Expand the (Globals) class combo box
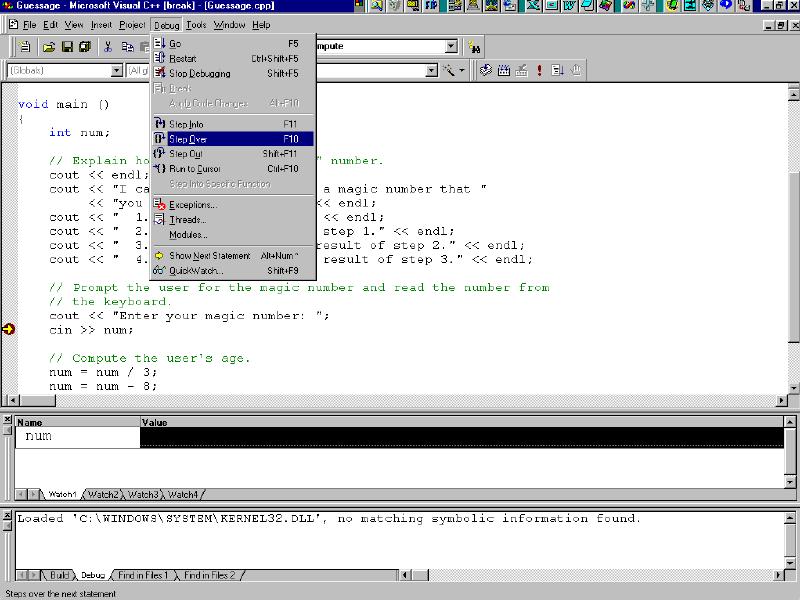 coord(117,70)
